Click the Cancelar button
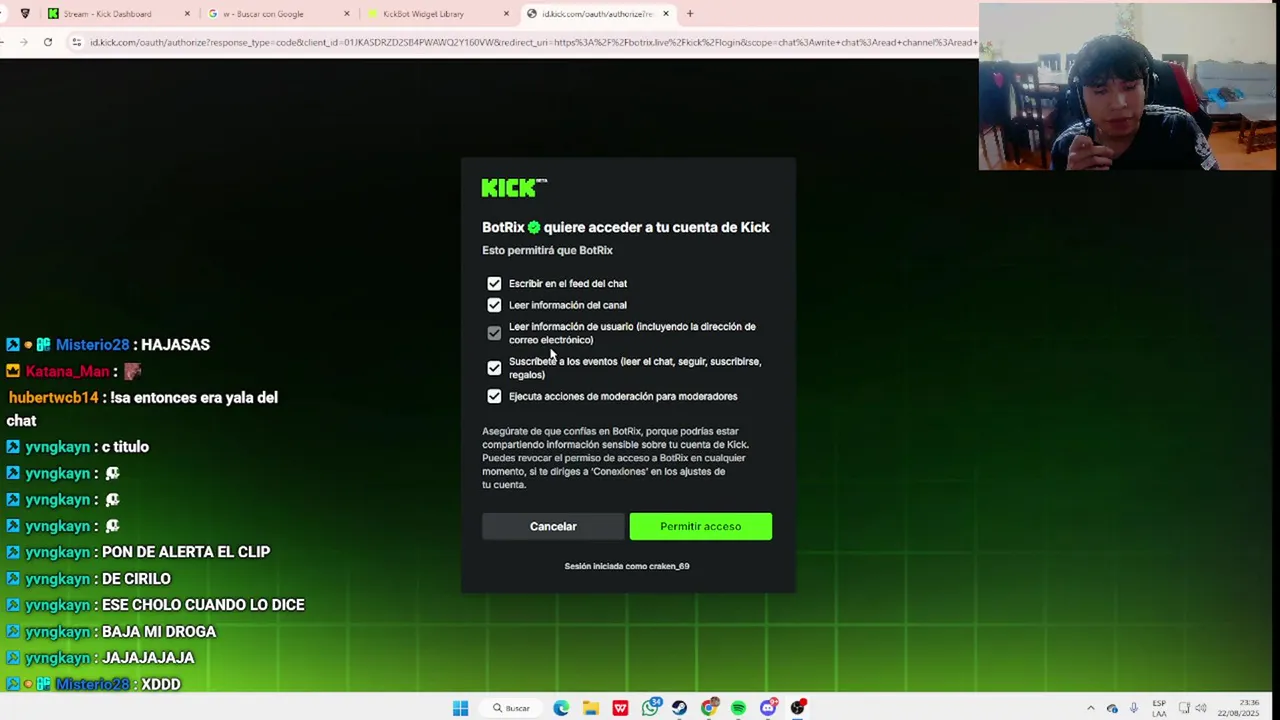The image size is (1280, 720). coord(553,526)
